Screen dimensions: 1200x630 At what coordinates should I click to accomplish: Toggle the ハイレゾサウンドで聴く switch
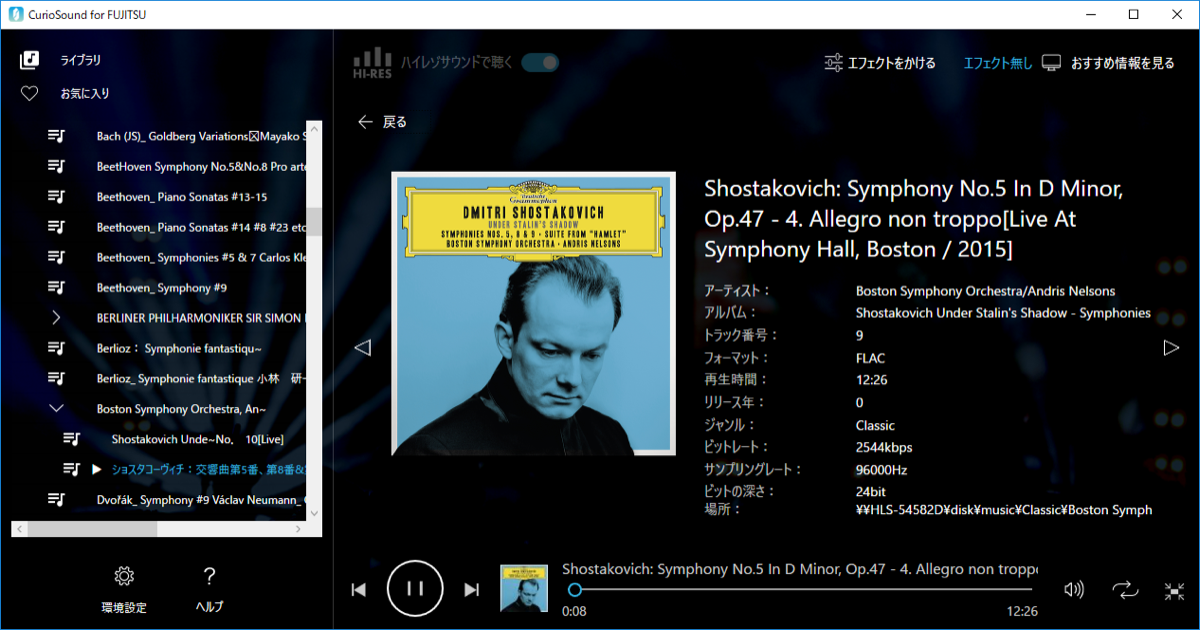point(540,63)
